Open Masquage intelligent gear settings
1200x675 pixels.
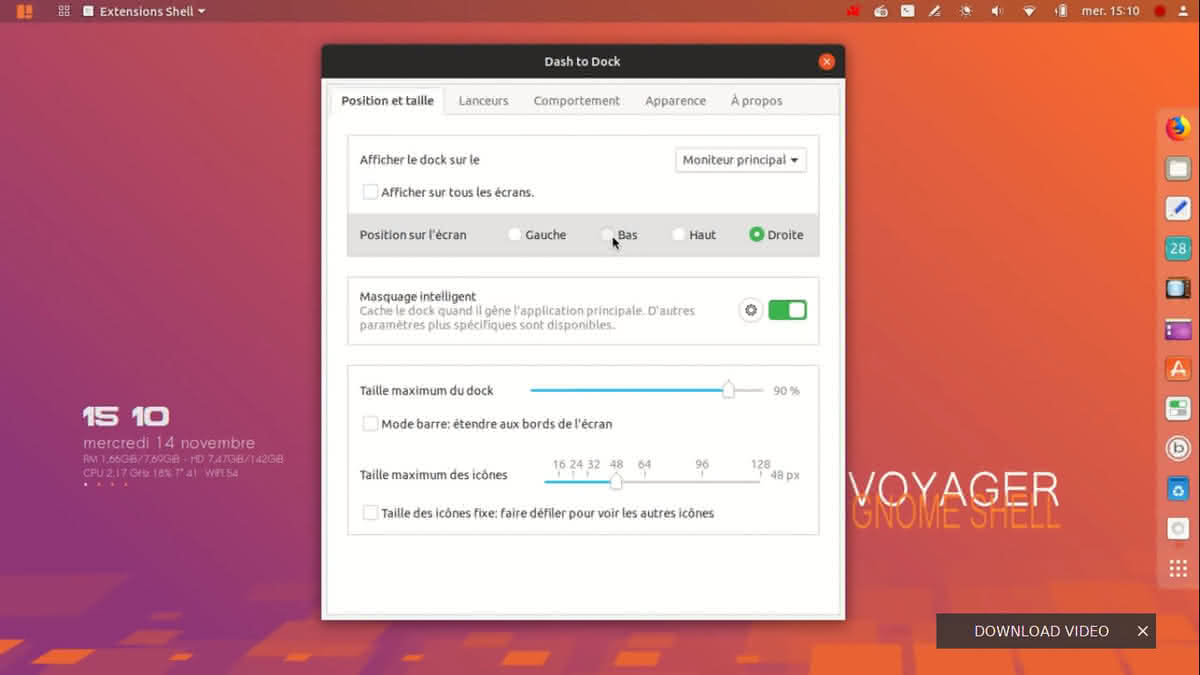750,310
